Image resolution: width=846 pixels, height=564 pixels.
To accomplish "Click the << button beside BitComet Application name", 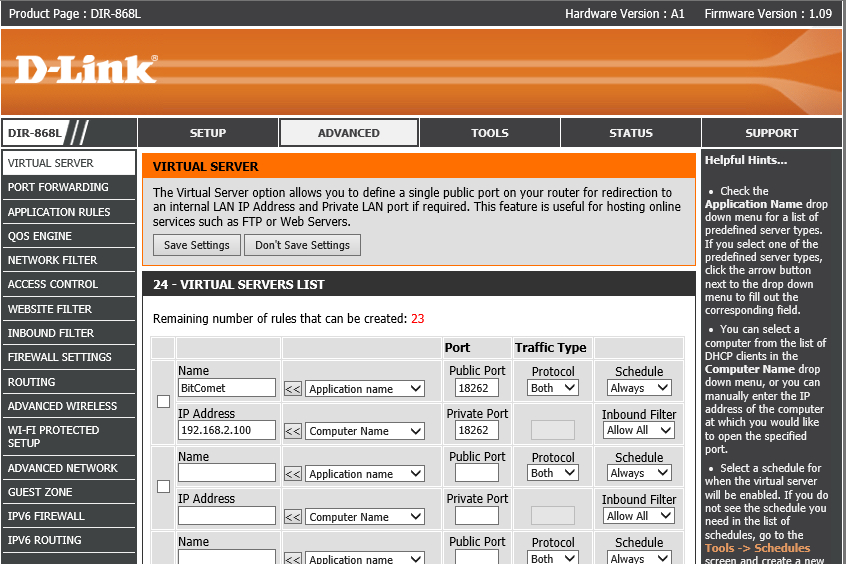I will pyautogui.click(x=292, y=389).
